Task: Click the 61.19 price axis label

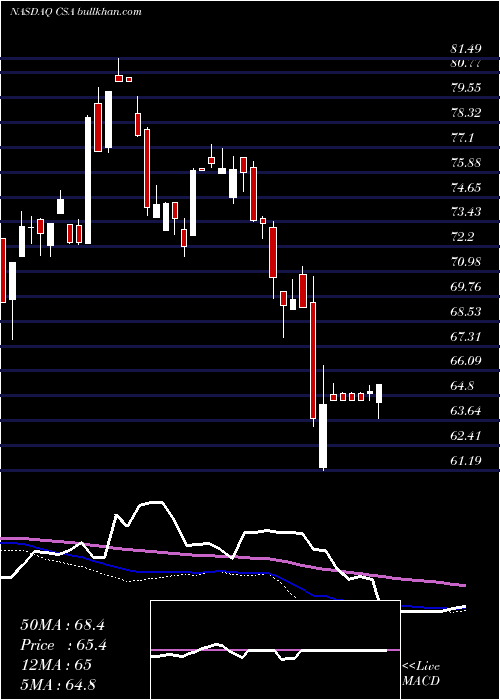Action: [x=466, y=460]
